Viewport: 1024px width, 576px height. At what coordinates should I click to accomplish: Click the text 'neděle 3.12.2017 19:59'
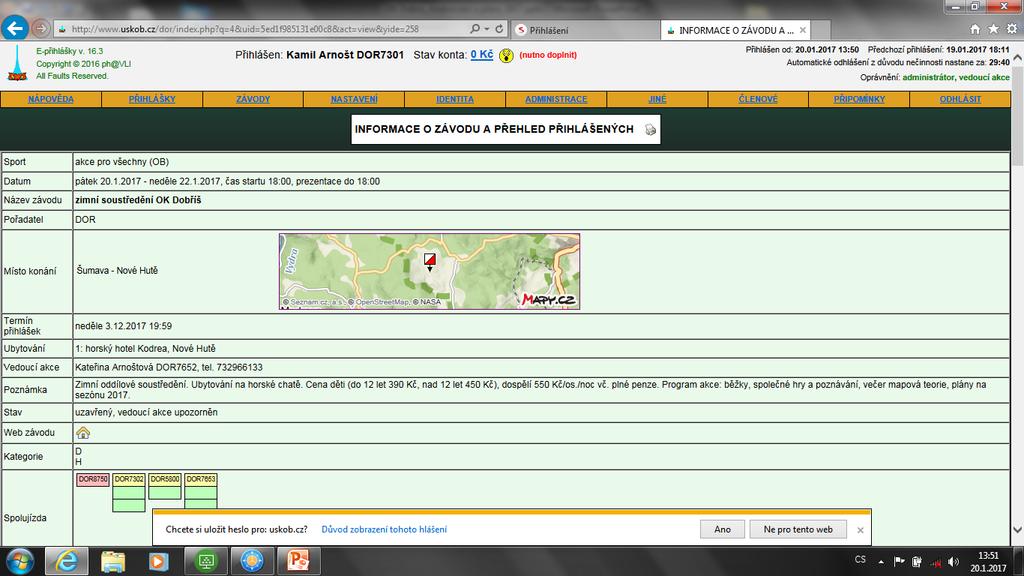[123, 326]
